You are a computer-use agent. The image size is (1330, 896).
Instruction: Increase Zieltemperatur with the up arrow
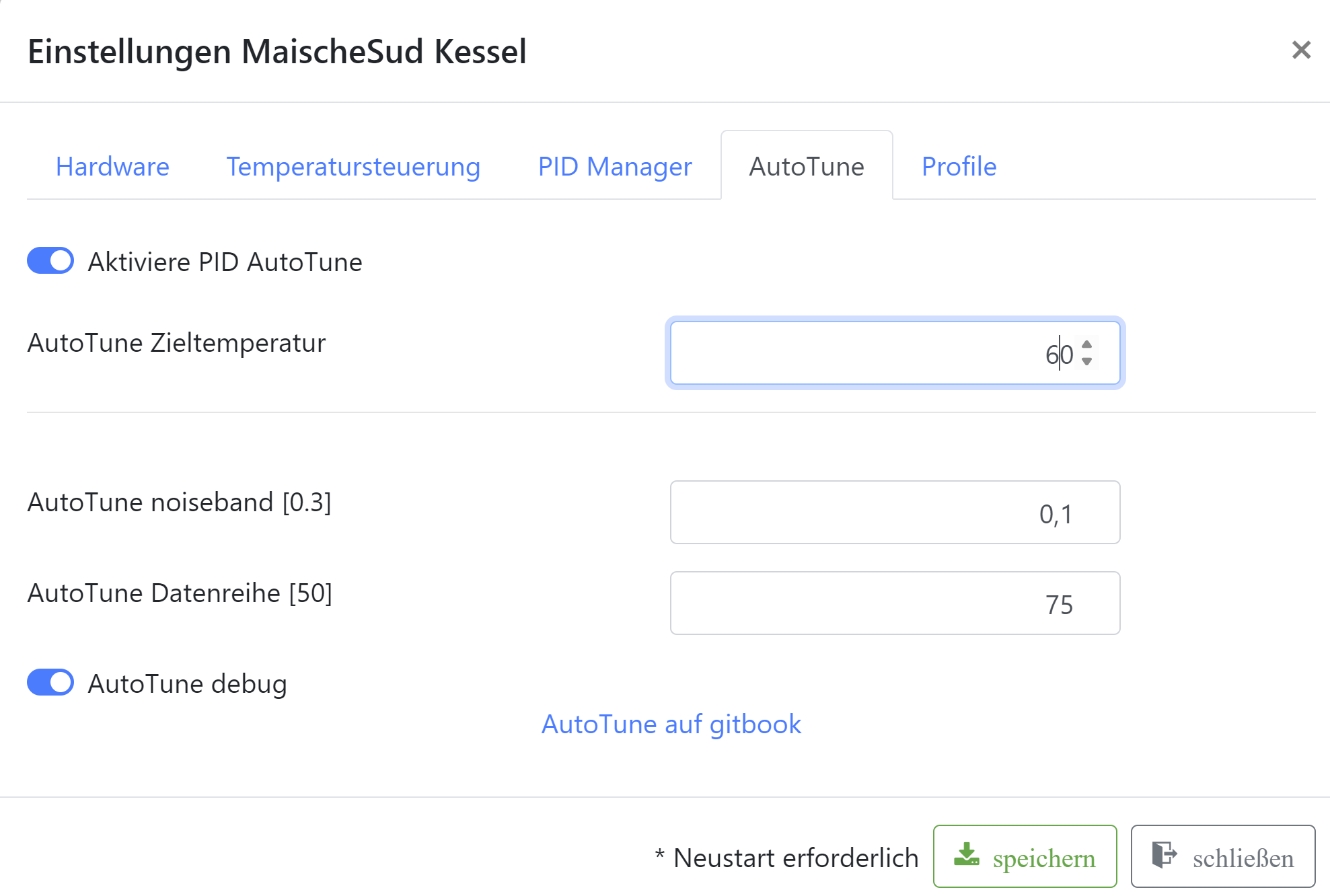click(1086, 344)
